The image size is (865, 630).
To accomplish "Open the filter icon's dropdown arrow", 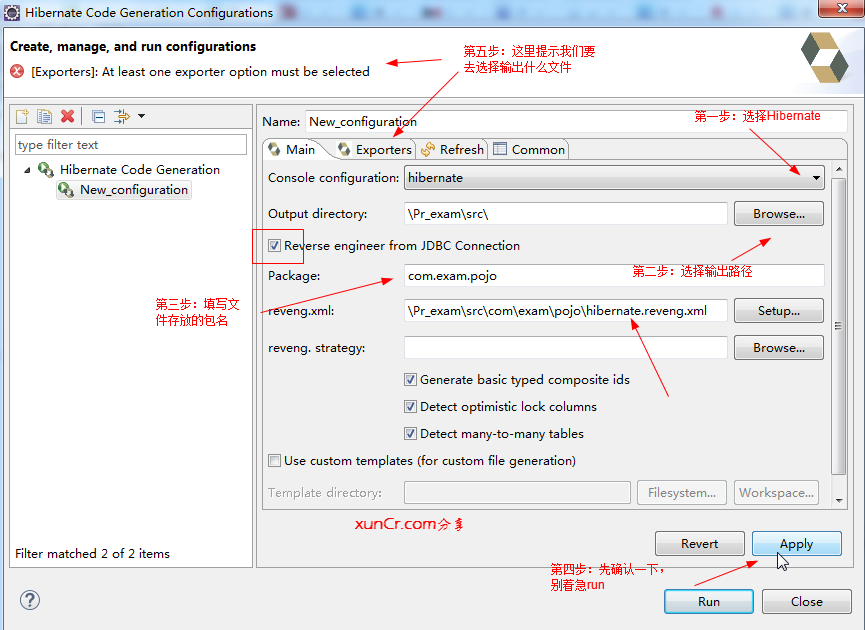I will click(142, 116).
